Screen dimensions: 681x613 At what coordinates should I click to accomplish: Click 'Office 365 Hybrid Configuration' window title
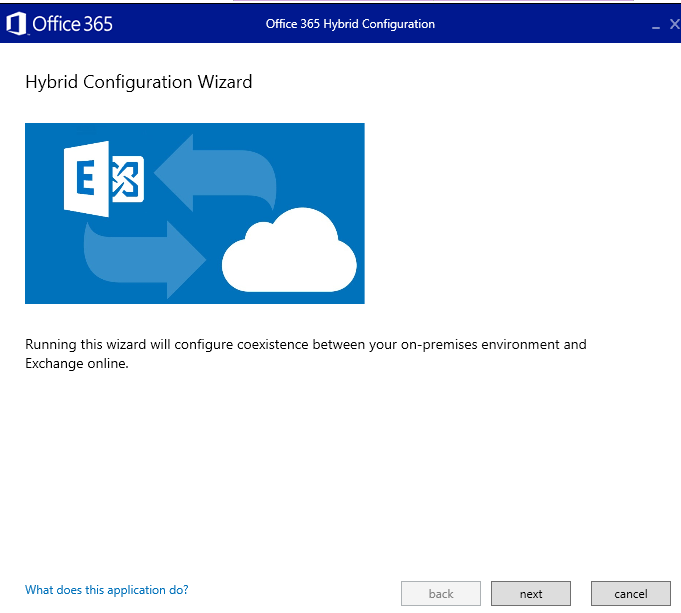click(x=350, y=24)
